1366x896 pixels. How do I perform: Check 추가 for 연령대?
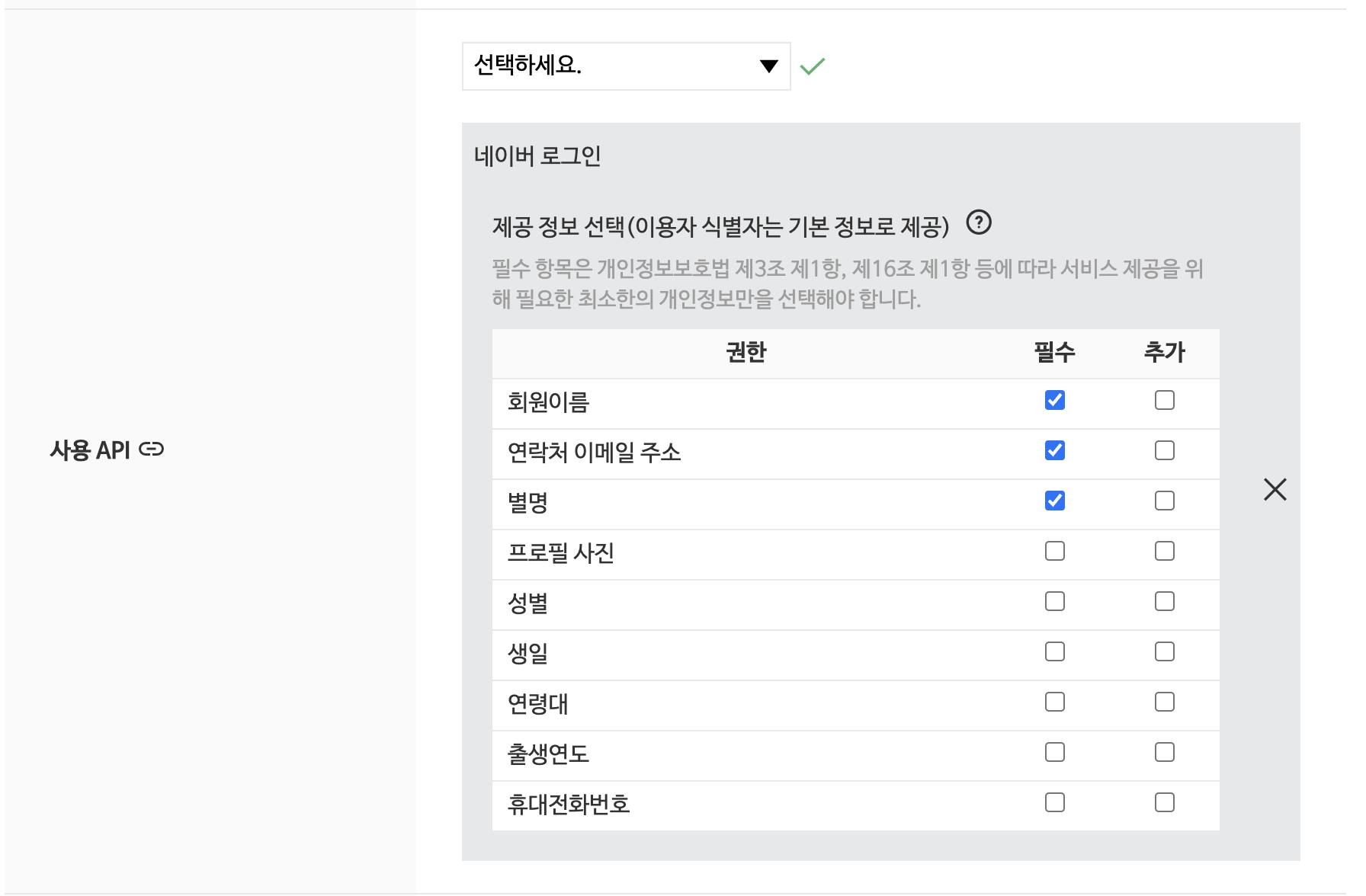pos(1165,702)
